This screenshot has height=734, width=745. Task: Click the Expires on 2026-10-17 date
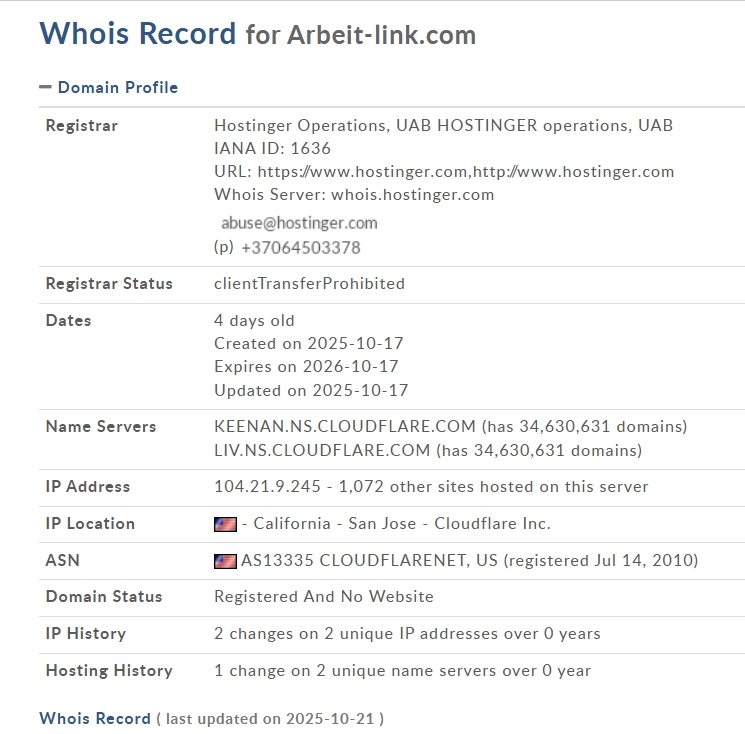[x=306, y=367]
